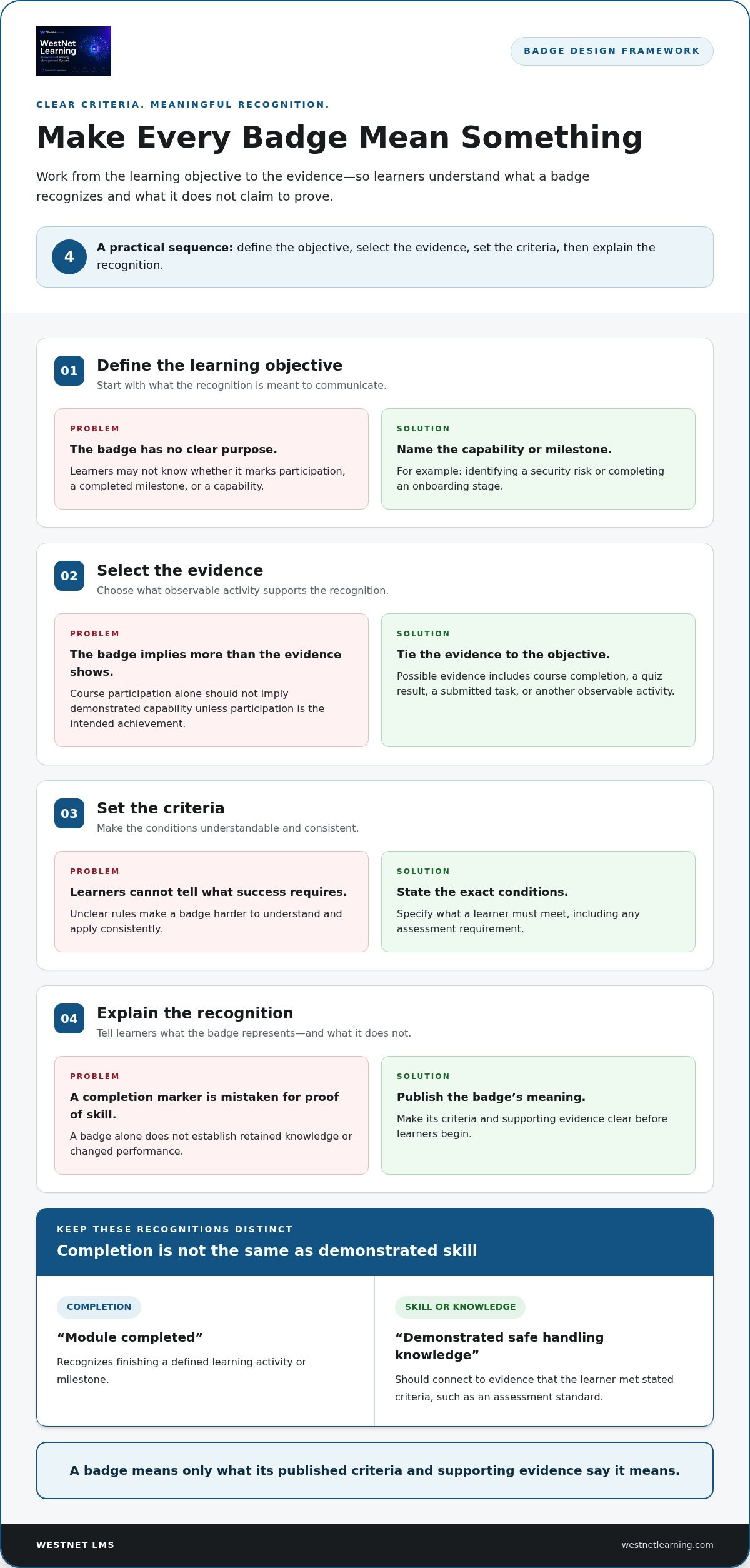The image size is (750, 1568).
Task: Click the 'Define the learning objective' heading
Action: 219,366
